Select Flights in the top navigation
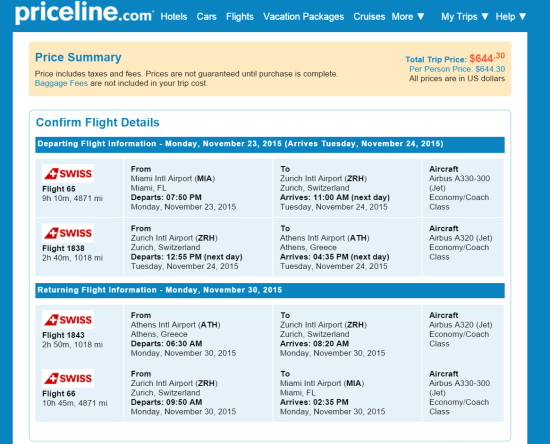Image resolution: width=550 pixels, height=444 pixels. coord(240,16)
